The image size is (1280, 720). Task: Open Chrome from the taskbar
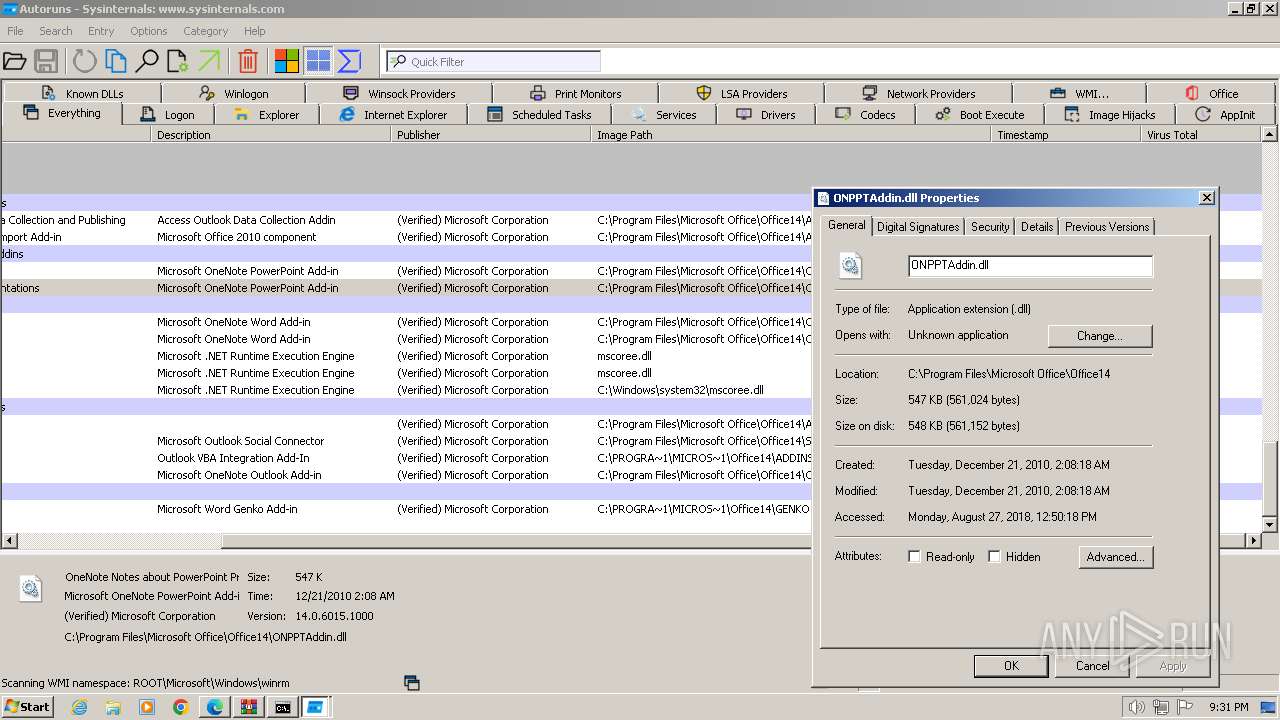[x=180, y=707]
